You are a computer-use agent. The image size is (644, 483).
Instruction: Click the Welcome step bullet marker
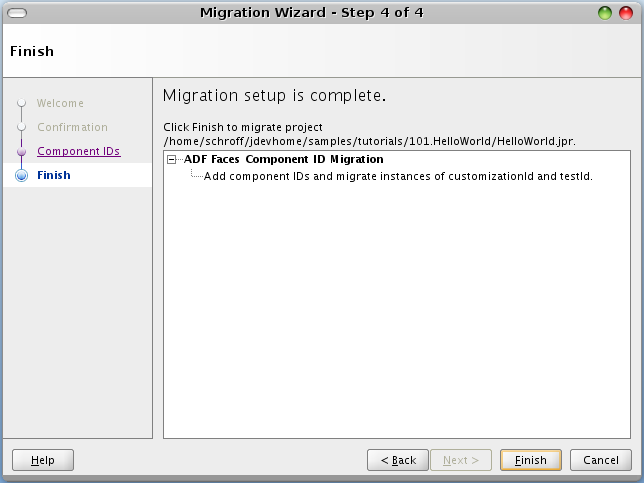21,102
